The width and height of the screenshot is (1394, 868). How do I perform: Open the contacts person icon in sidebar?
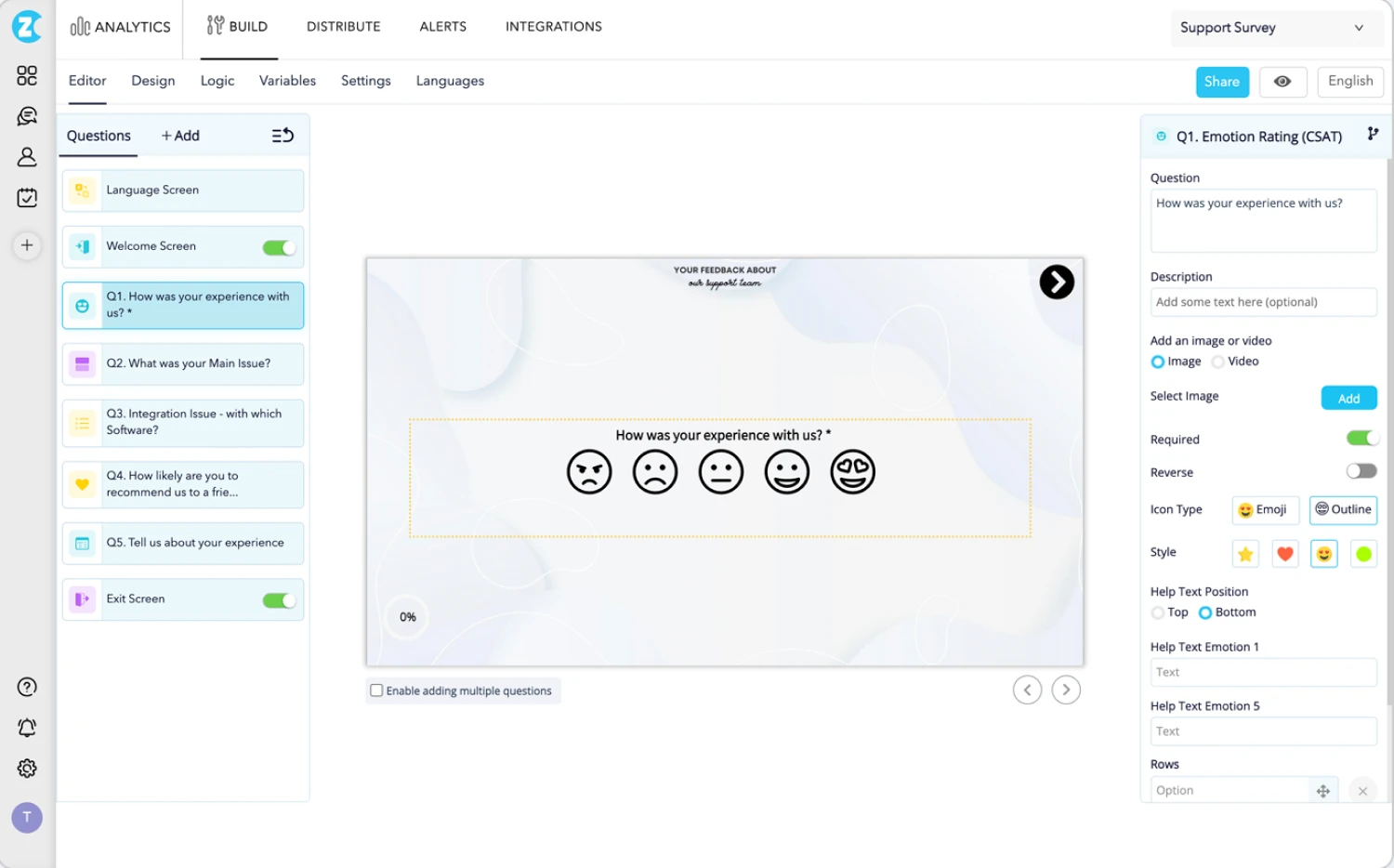pyautogui.click(x=26, y=156)
